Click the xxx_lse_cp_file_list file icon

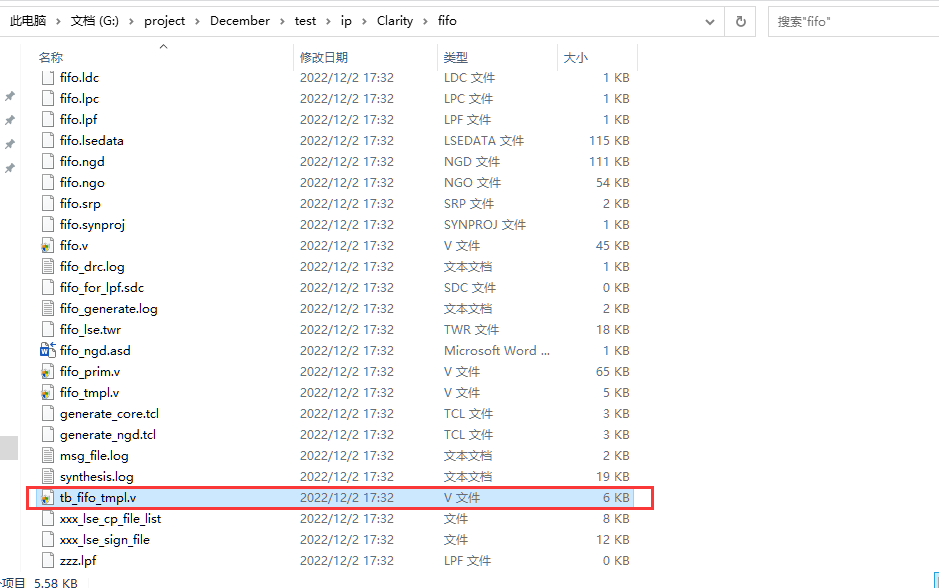coord(48,519)
